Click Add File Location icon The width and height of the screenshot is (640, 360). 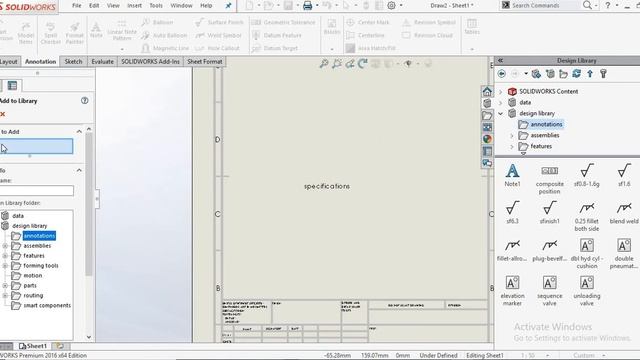550,74
